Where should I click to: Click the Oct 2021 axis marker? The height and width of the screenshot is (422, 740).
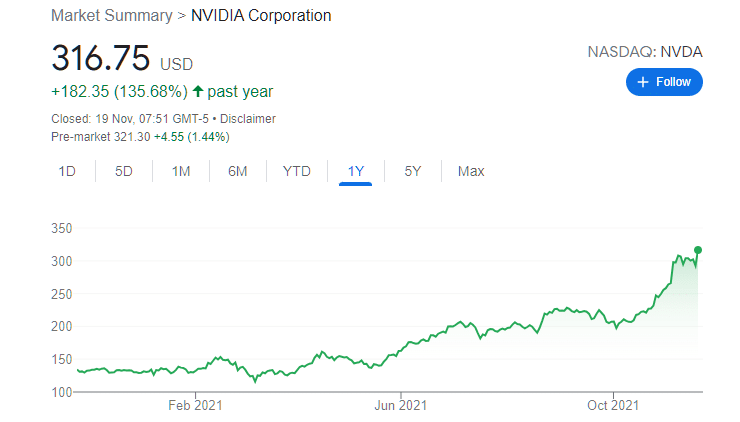613,405
